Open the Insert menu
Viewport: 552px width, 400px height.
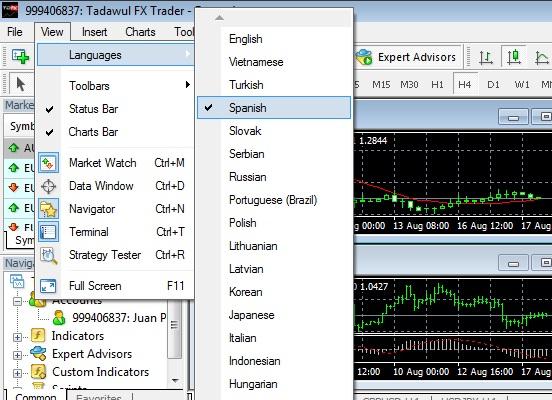pos(94,32)
